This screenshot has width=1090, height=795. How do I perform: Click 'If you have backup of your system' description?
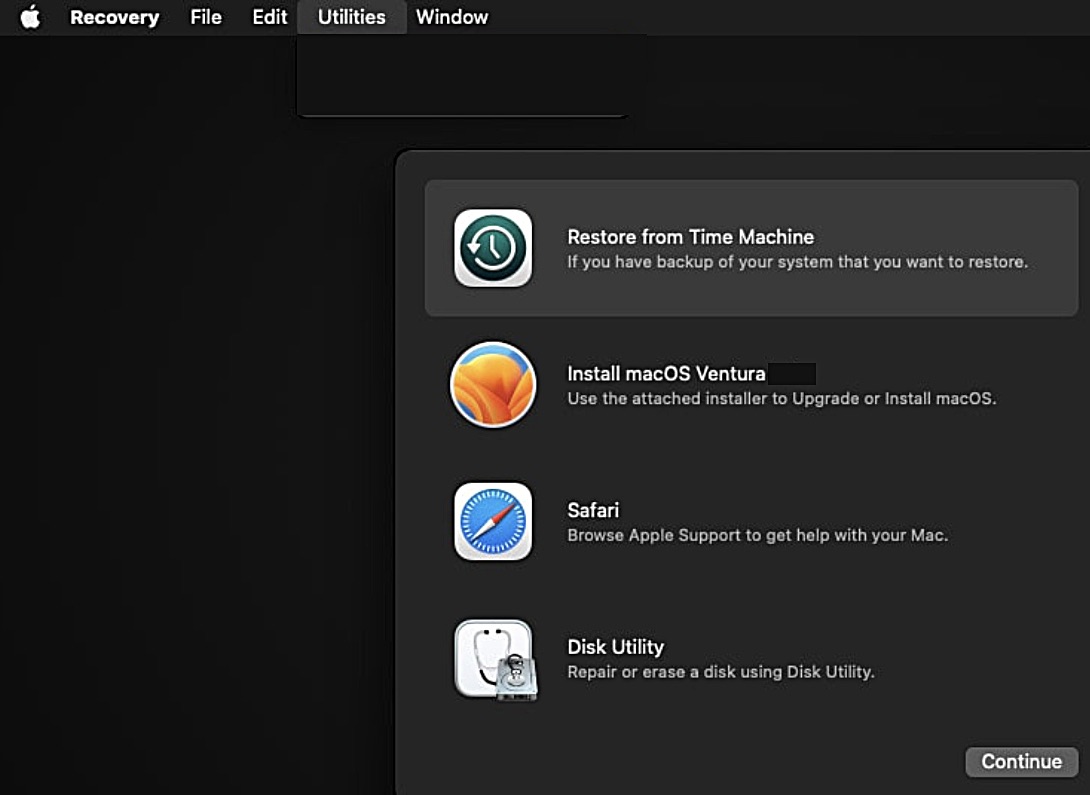click(x=797, y=262)
